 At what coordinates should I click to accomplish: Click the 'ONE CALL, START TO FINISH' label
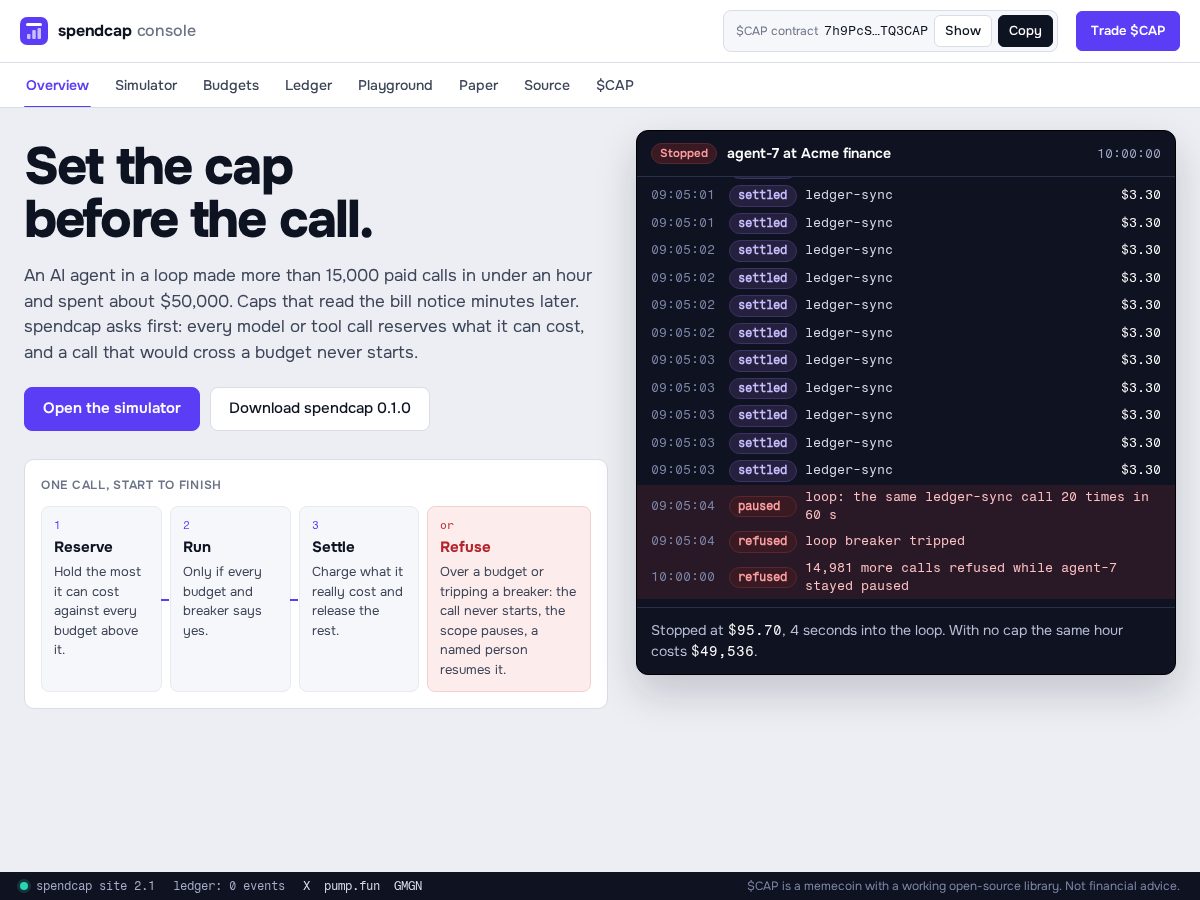[x=131, y=485]
